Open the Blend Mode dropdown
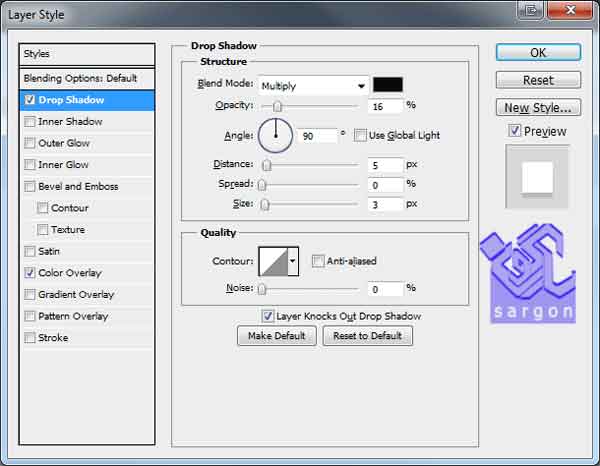Viewport: 600px width, 466px height. coord(313,86)
